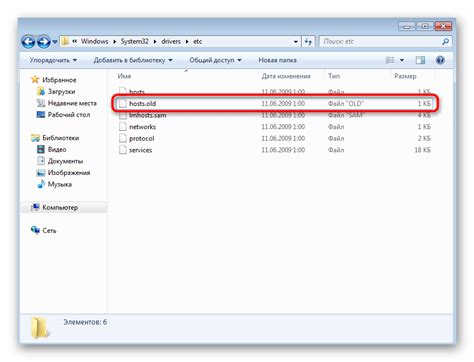Show the preview pane icon
This screenshot has width=474, height=362.
tap(420, 60)
